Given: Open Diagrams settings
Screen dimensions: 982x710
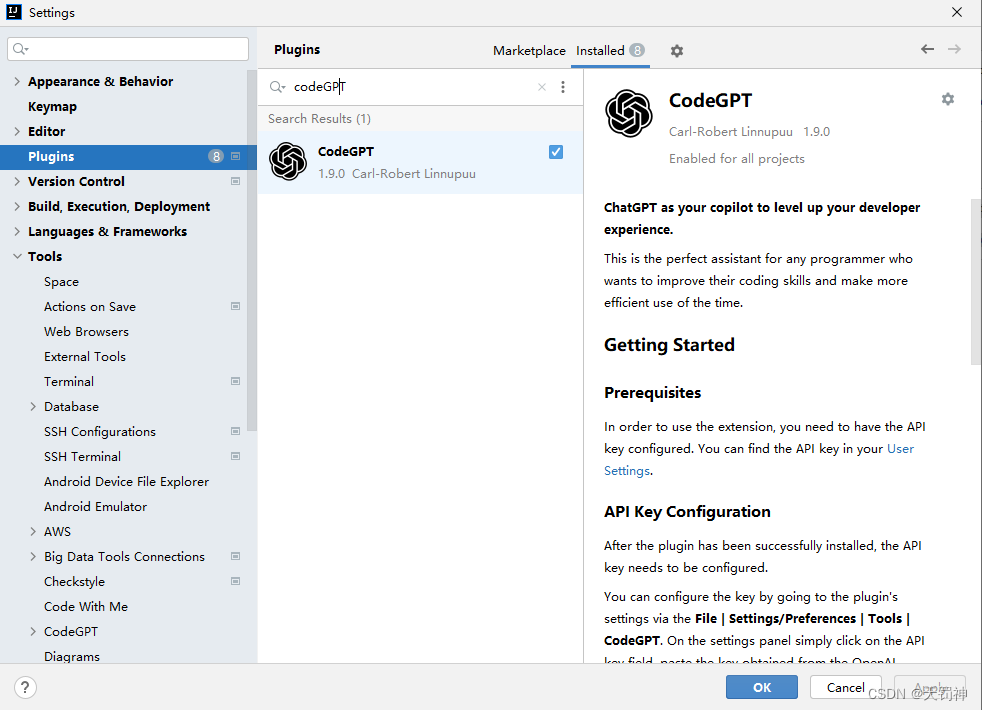Looking at the screenshot, I should pyautogui.click(x=72, y=656).
